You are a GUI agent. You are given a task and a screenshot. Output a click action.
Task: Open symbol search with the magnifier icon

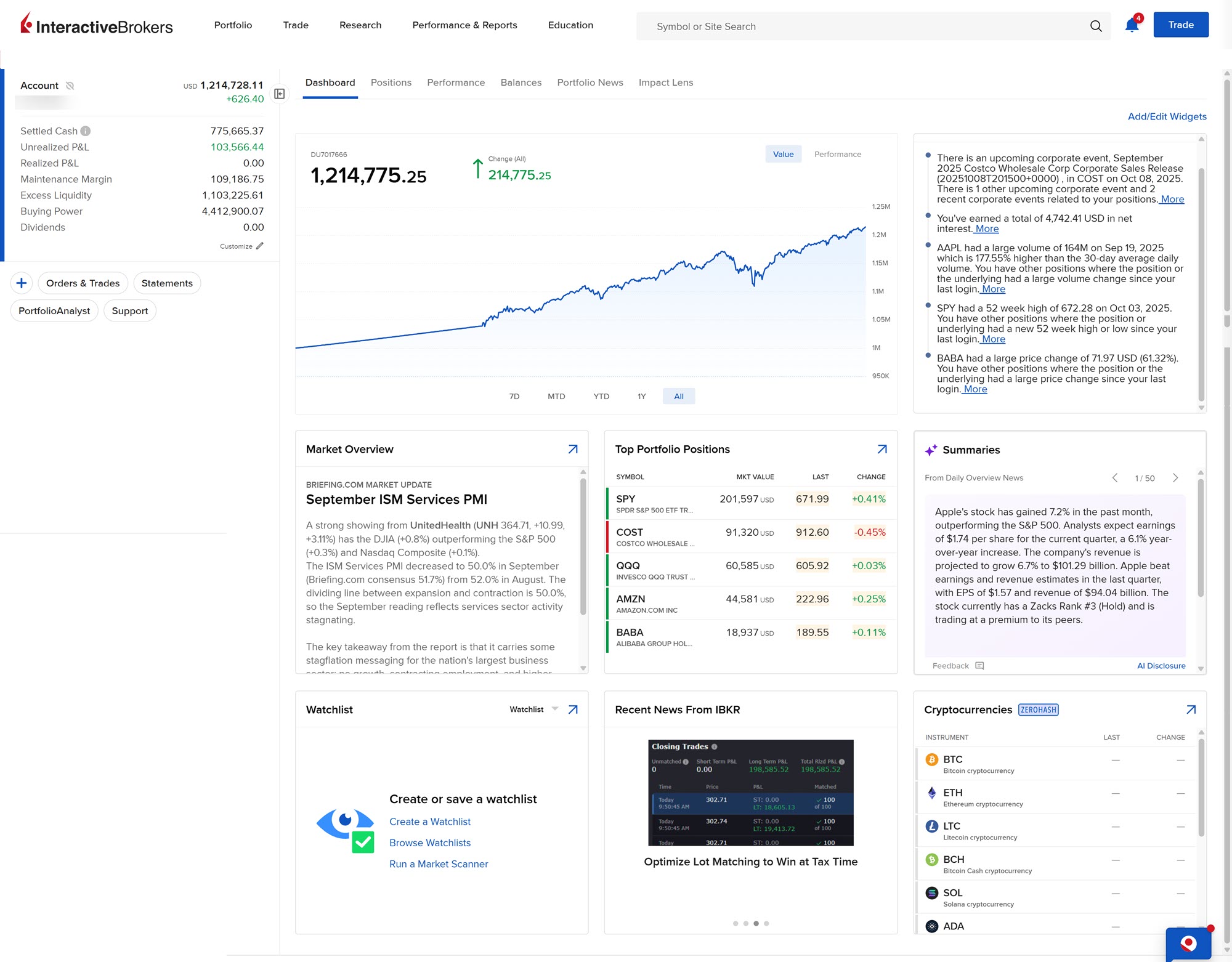1096,26
